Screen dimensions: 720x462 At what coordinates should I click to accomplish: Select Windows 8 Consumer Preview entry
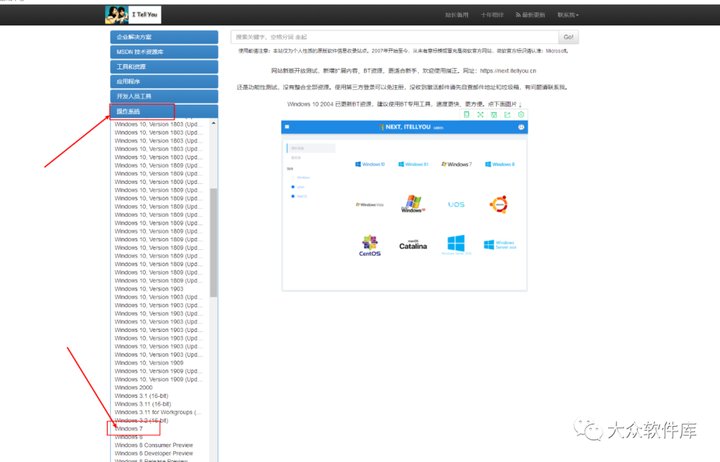[x=154, y=445]
